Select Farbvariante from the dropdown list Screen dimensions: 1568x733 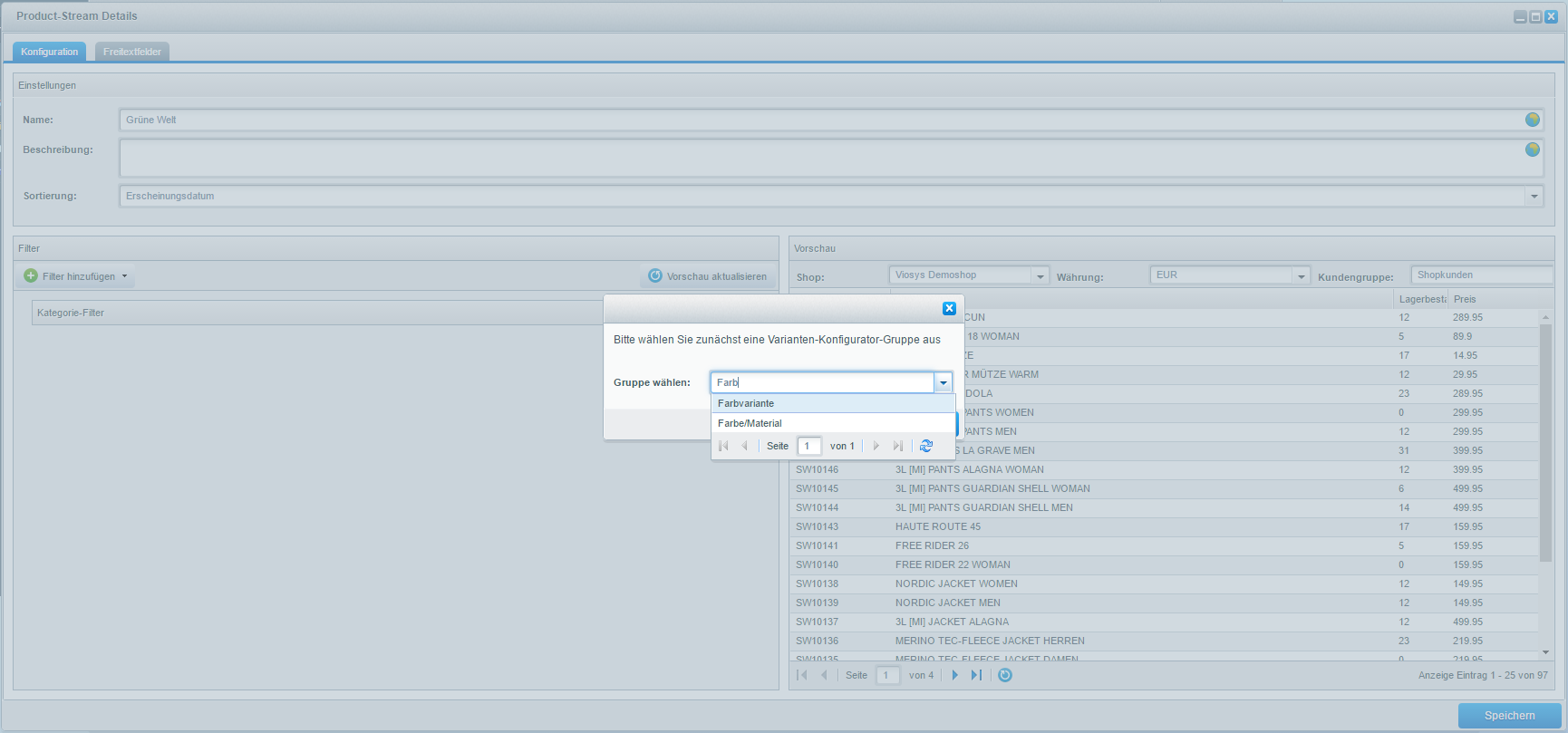pos(834,403)
